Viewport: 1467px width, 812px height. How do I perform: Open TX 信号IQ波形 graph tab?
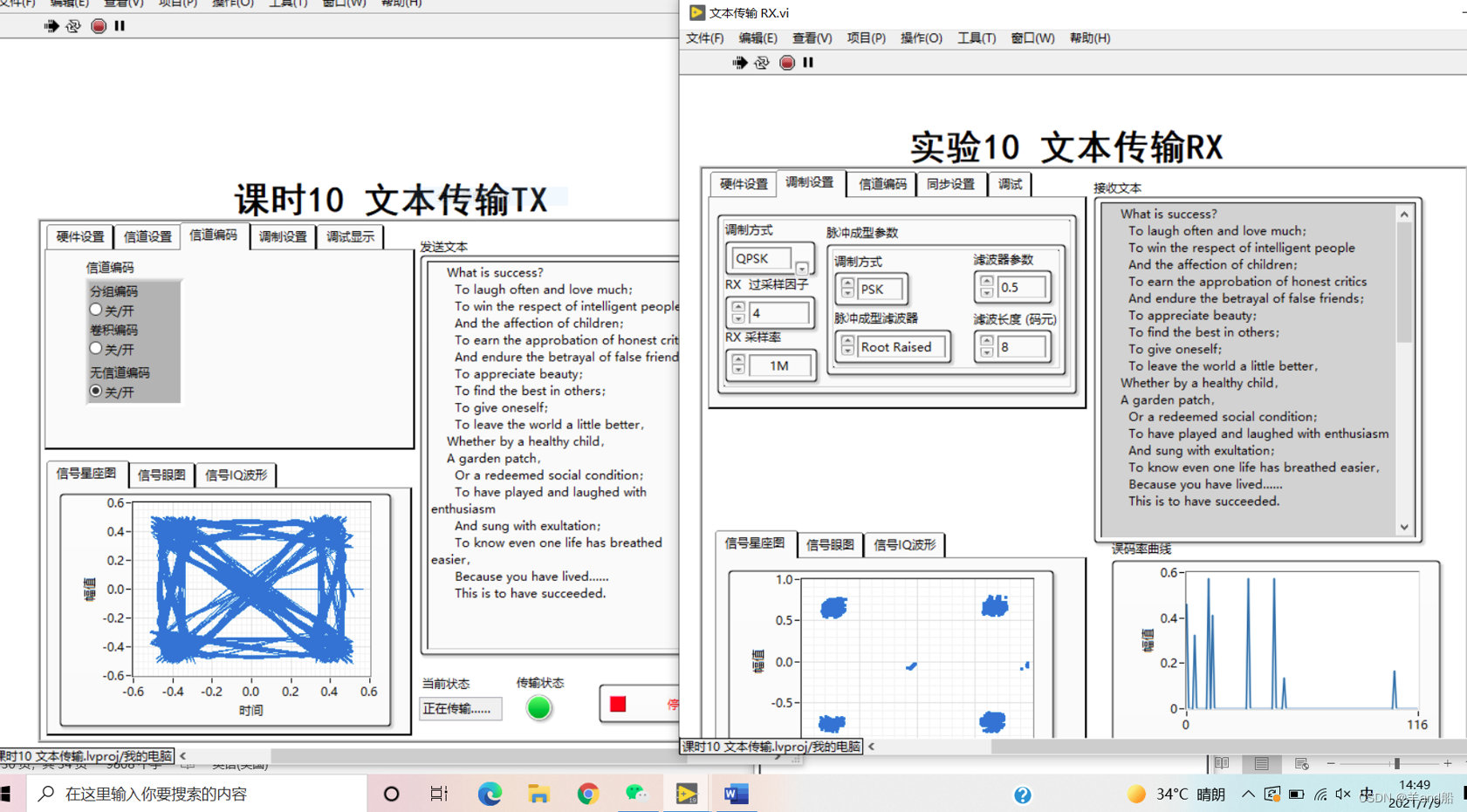point(236,474)
